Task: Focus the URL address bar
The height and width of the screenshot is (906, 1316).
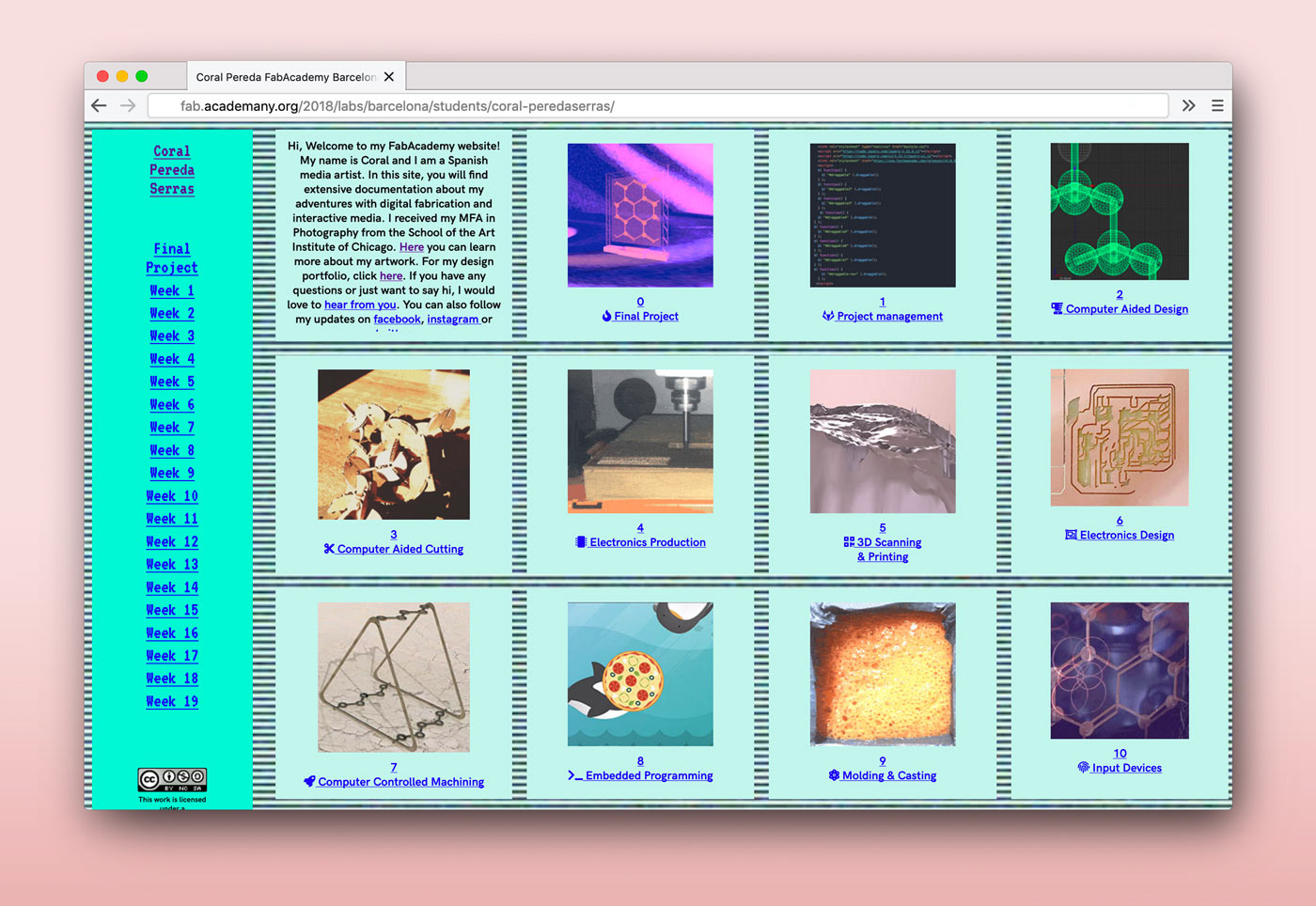Action: [658, 106]
